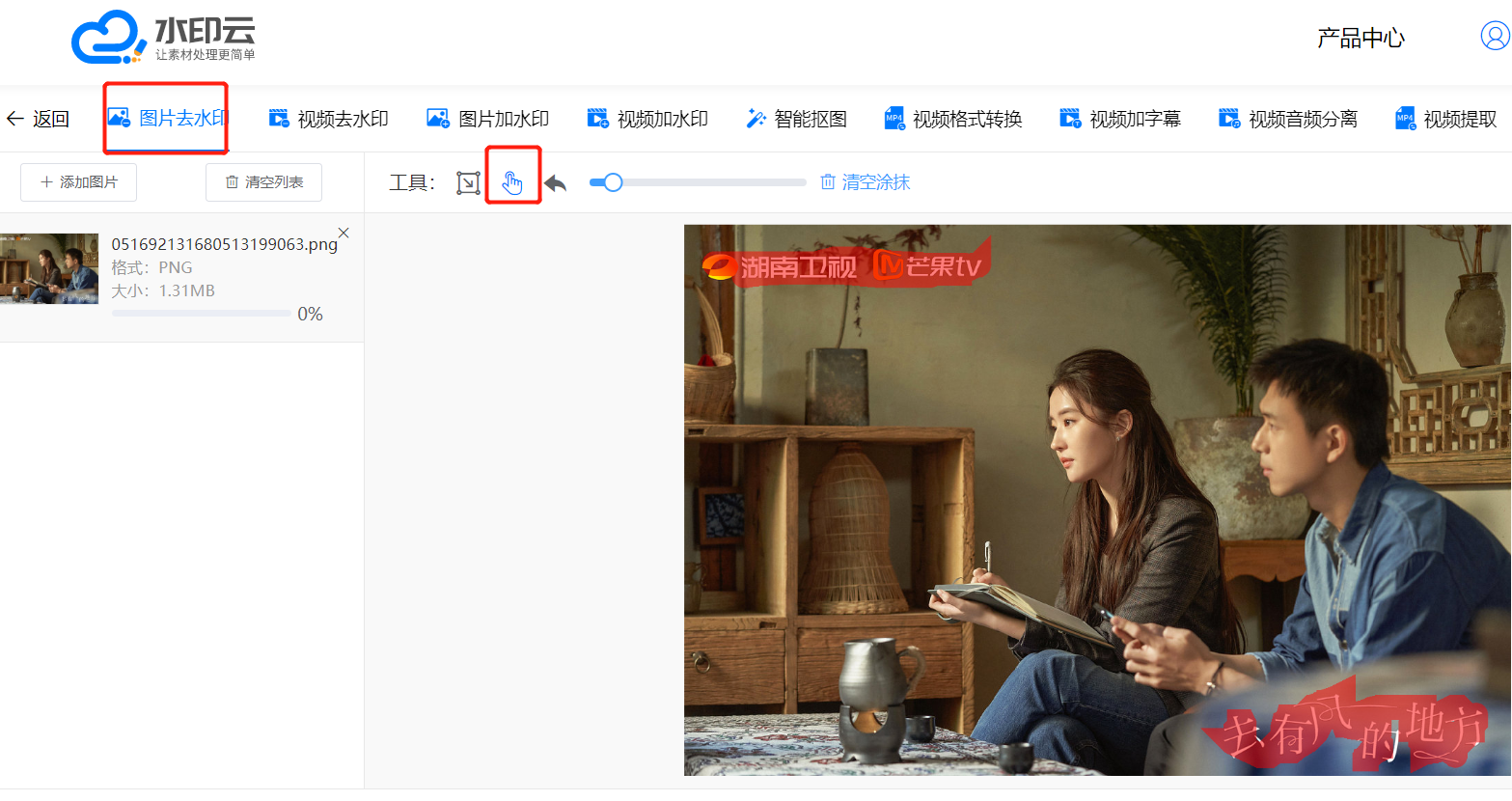Select the hand smear tool icon
Screen dimensions: 1512x801
[512, 182]
